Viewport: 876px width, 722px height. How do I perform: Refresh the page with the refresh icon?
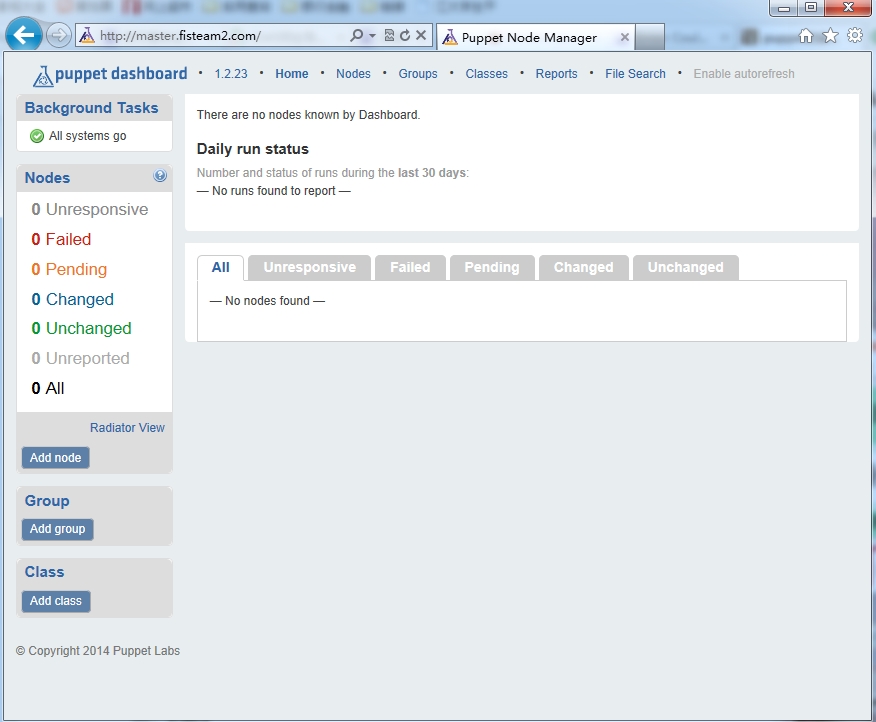(405, 34)
